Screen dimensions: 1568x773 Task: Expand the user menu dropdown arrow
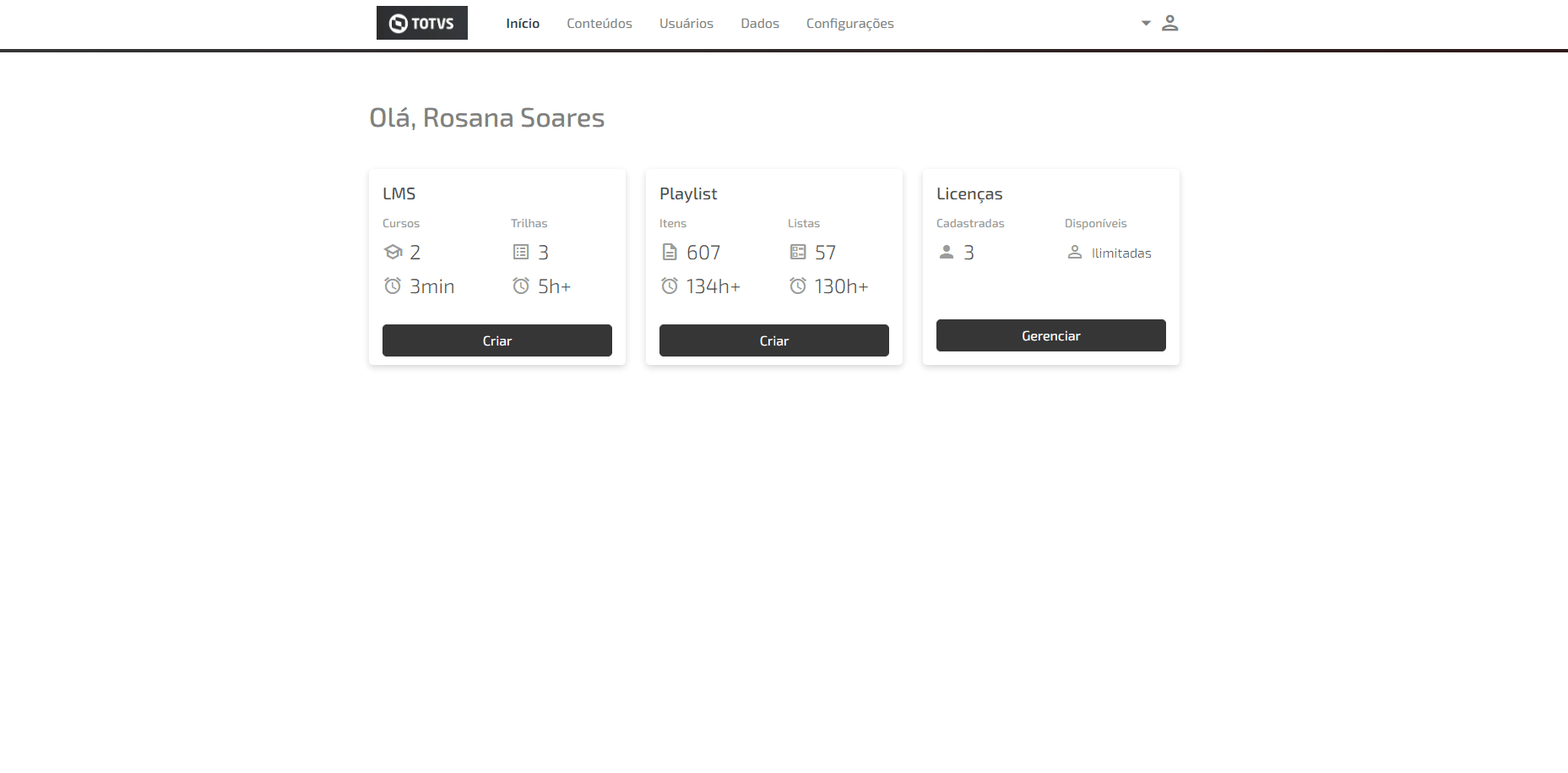[x=1146, y=23]
